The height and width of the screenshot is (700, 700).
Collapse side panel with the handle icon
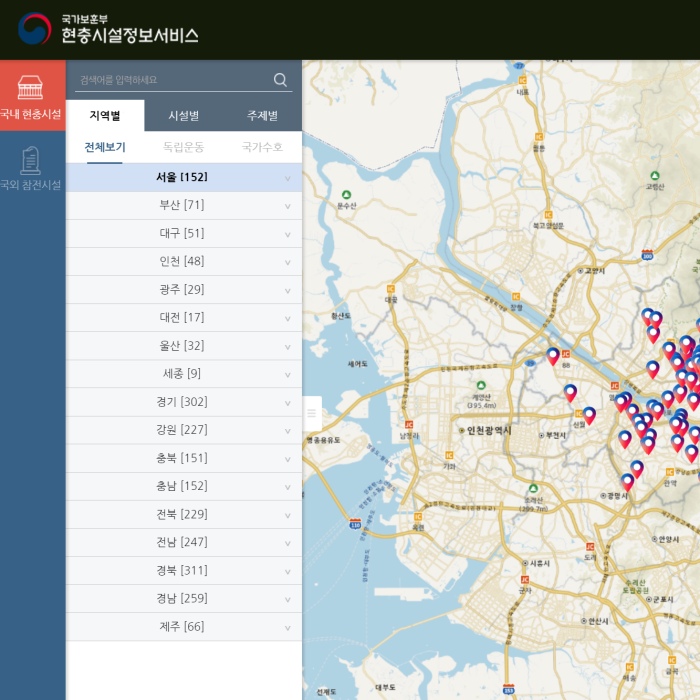(x=312, y=413)
